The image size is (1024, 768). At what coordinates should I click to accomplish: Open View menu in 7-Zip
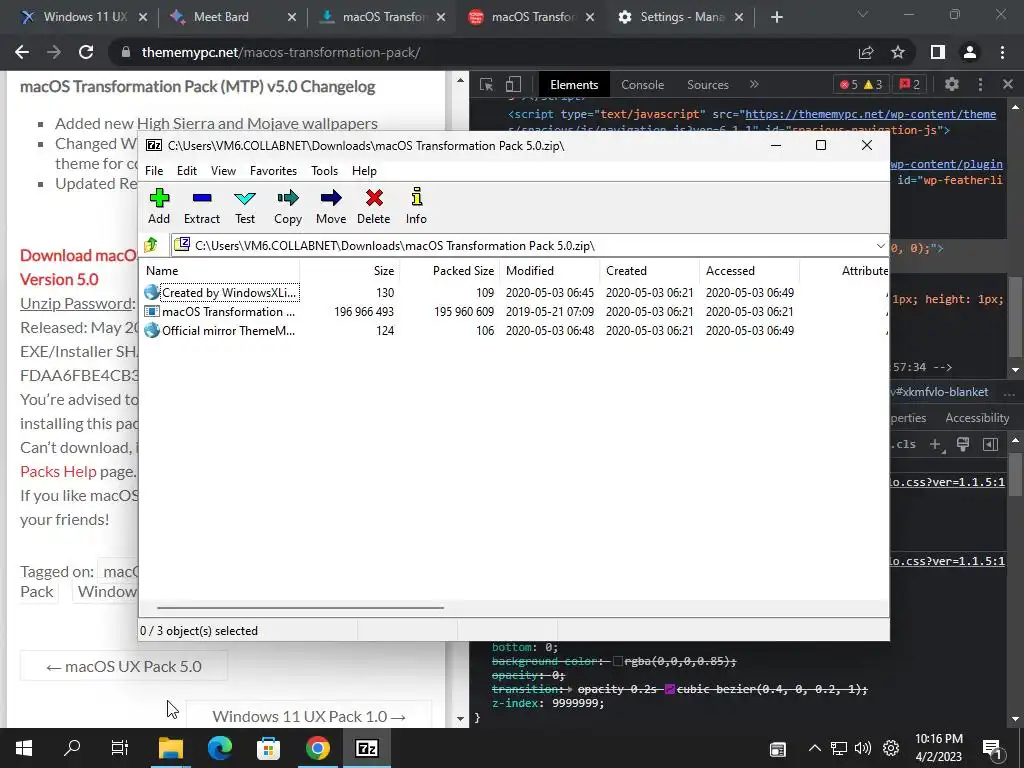pyautogui.click(x=223, y=170)
